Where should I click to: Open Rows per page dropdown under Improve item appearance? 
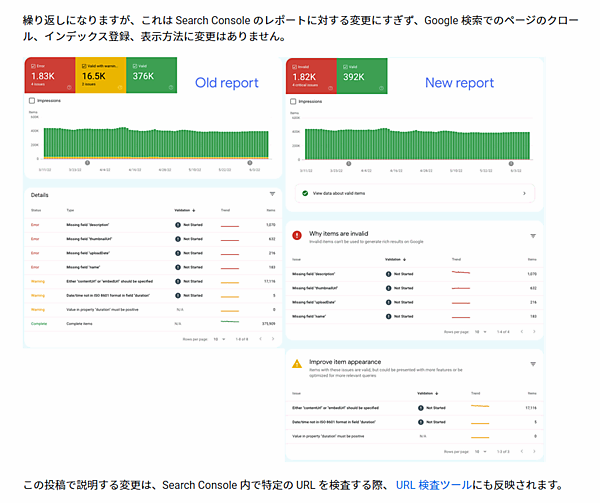[481, 452]
